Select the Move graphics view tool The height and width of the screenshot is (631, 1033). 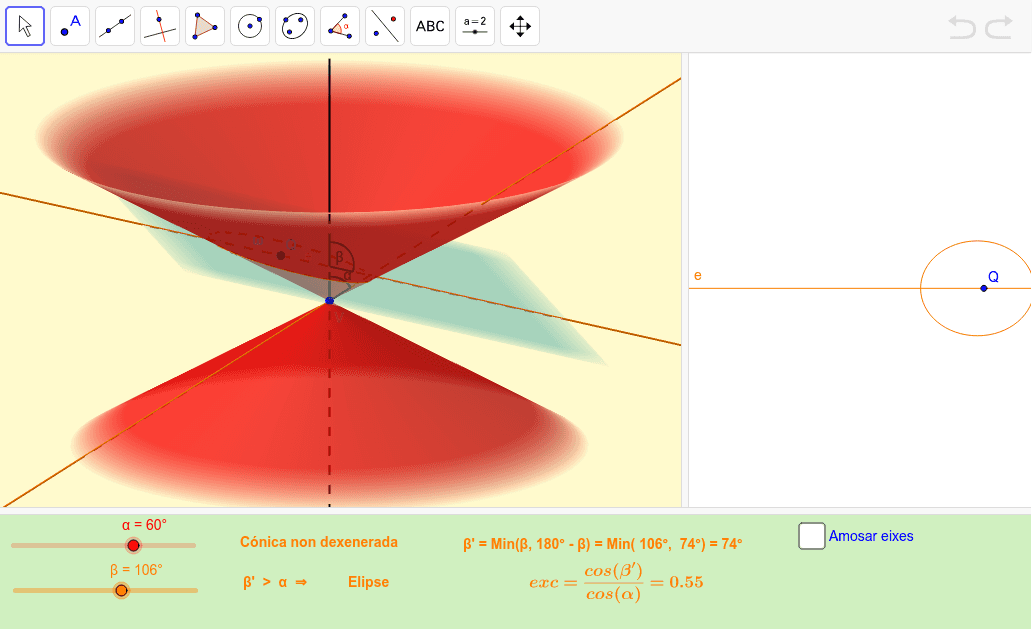click(520, 26)
